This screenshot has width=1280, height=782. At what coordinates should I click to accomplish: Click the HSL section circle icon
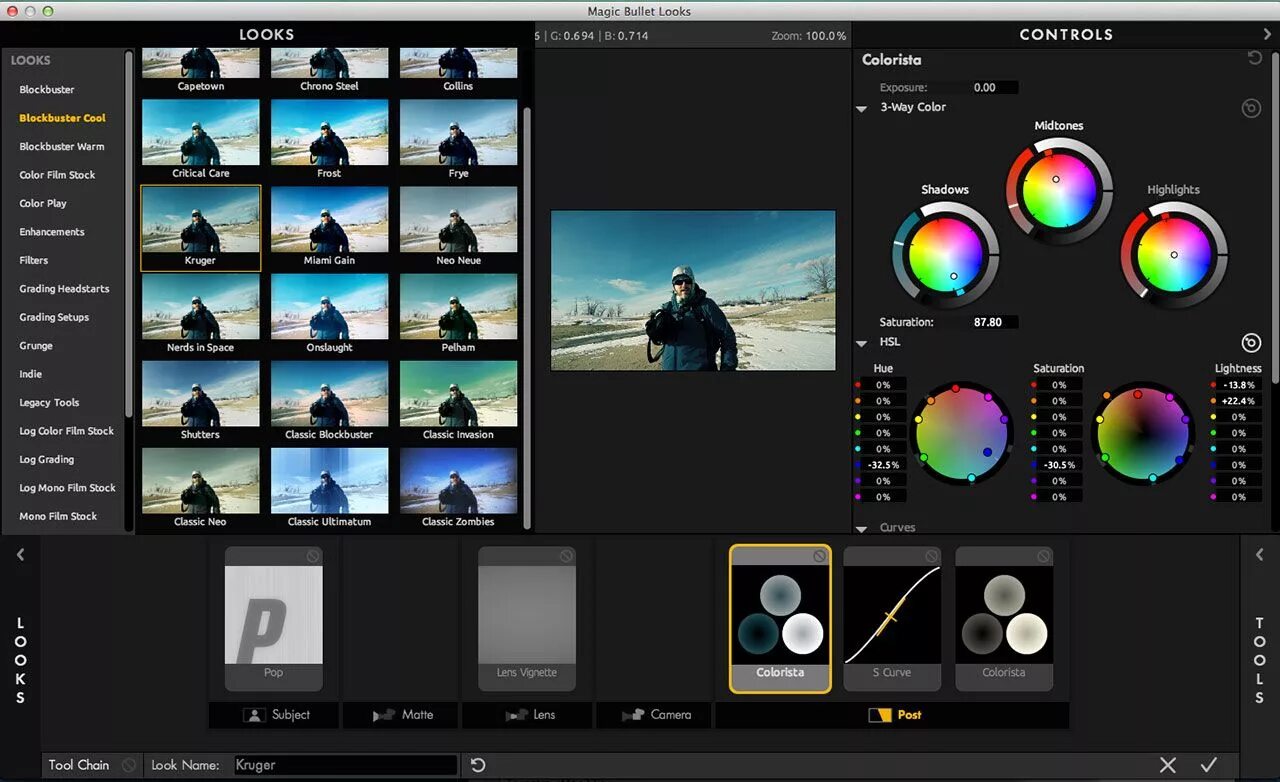pos(1250,343)
